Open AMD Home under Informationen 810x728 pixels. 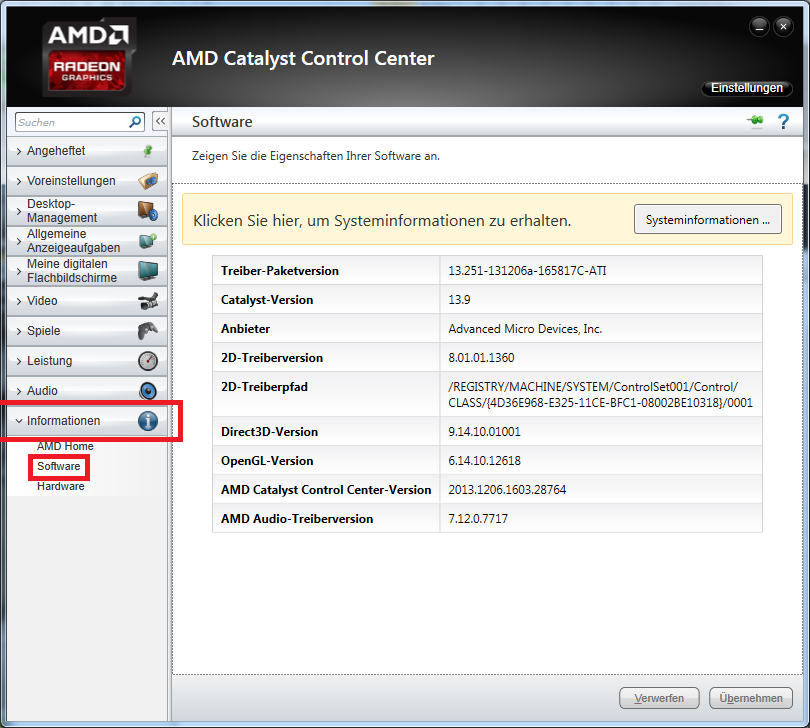click(65, 446)
